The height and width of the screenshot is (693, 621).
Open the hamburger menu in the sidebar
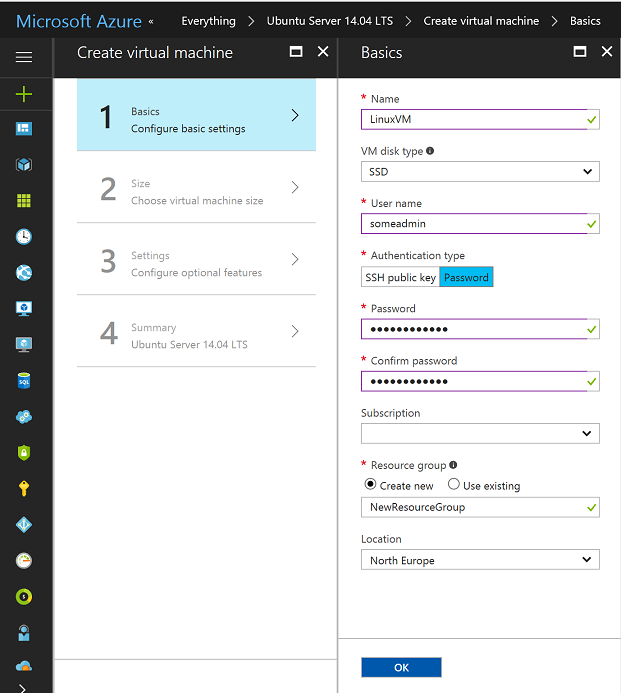(x=24, y=57)
